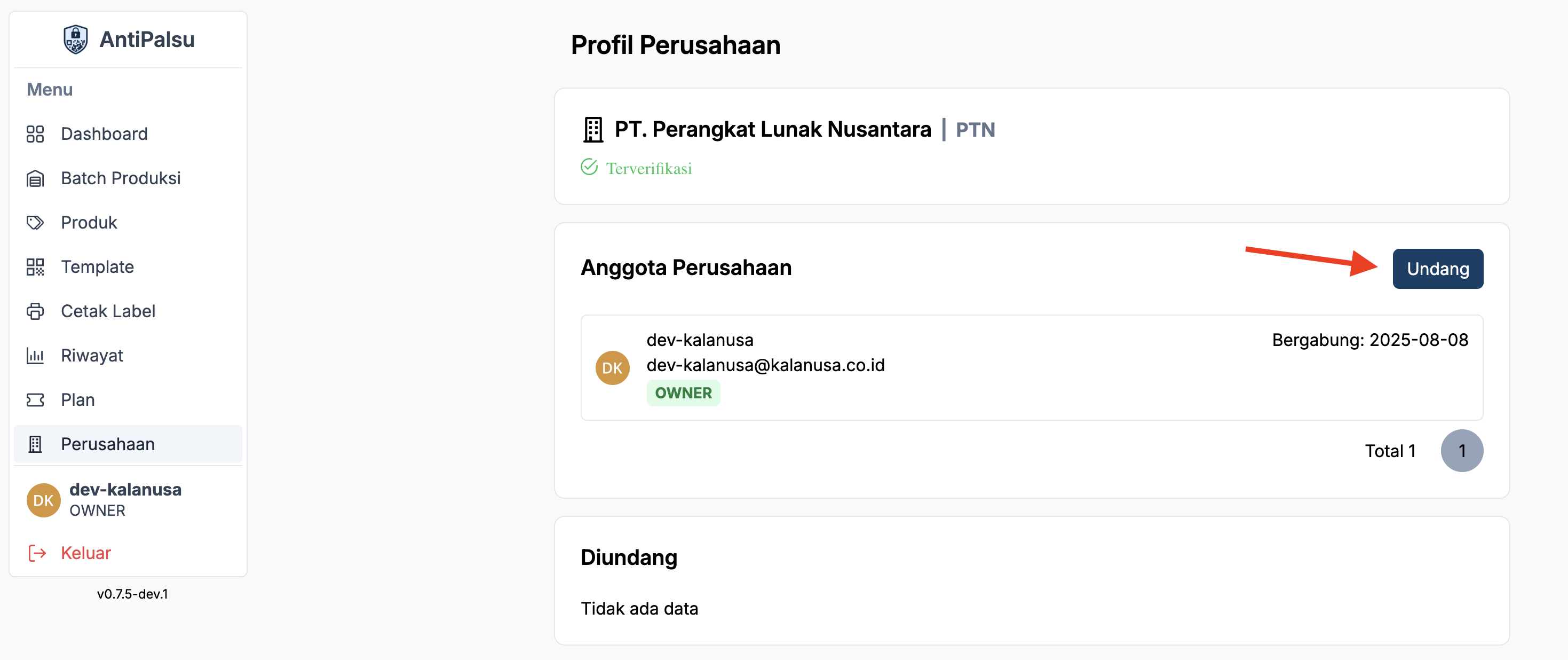Image resolution: width=1568 pixels, height=660 pixels.
Task: Click the DK avatar in member row
Action: coord(612,368)
